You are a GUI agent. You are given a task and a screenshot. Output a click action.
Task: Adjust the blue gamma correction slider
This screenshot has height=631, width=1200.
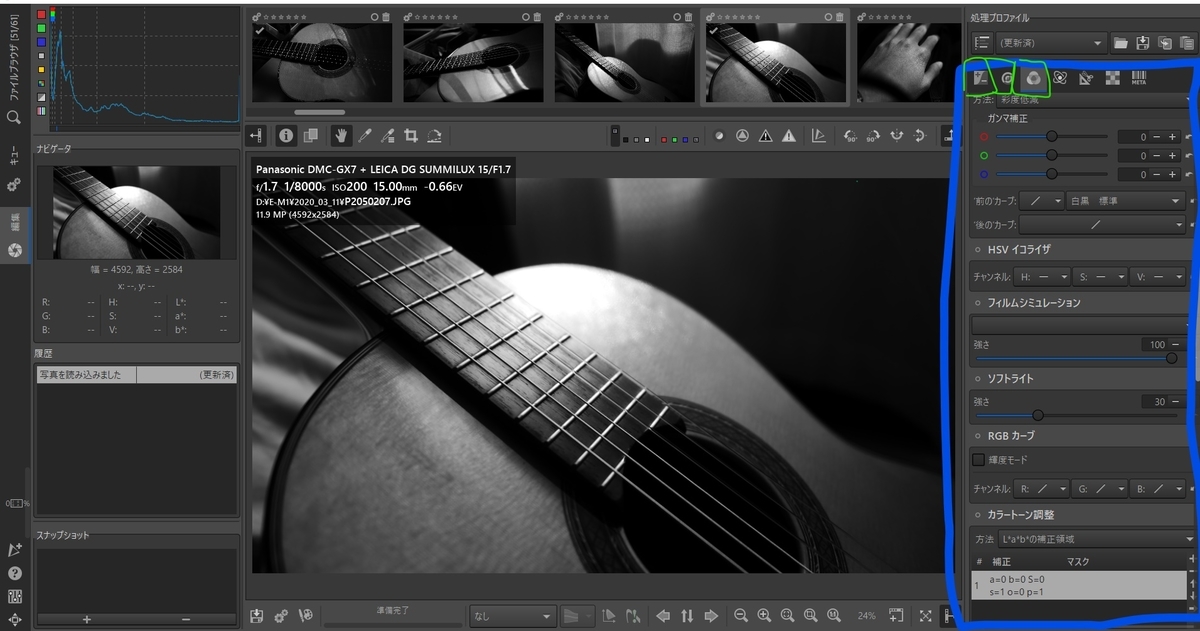(x=1052, y=174)
